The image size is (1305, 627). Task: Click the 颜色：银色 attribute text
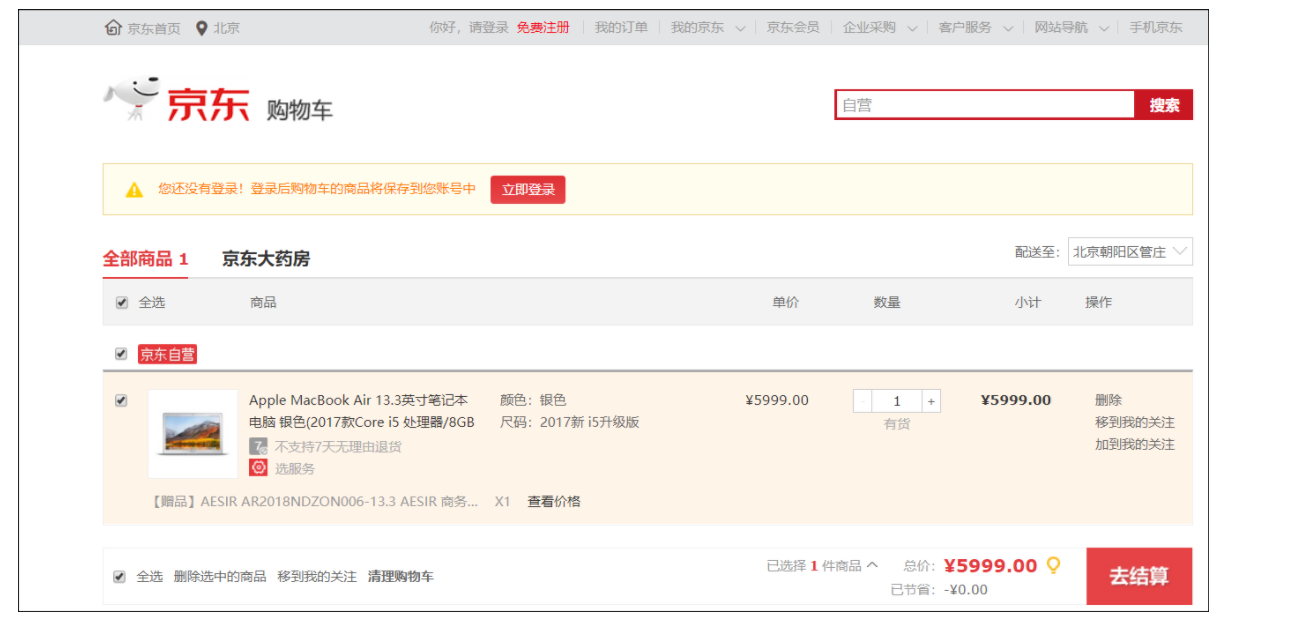pyautogui.click(x=533, y=400)
